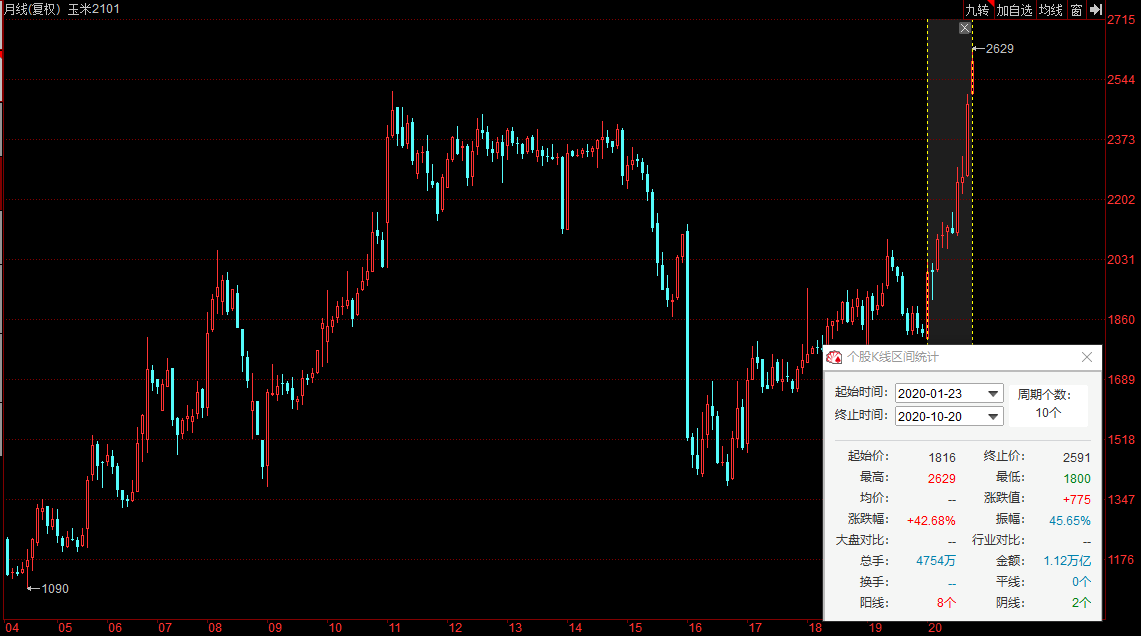Image resolution: width=1141 pixels, height=636 pixels.
Task: Click the year 11 marker on the time axis
Action: tap(394, 628)
